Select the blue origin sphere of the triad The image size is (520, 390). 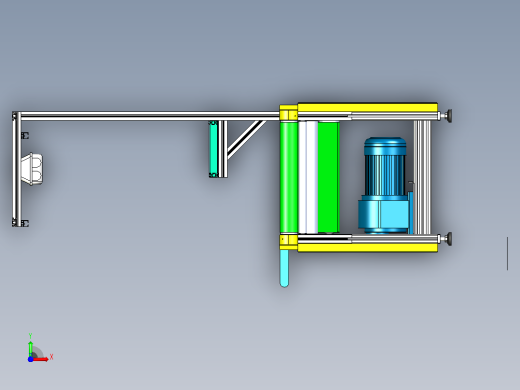[30, 359]
